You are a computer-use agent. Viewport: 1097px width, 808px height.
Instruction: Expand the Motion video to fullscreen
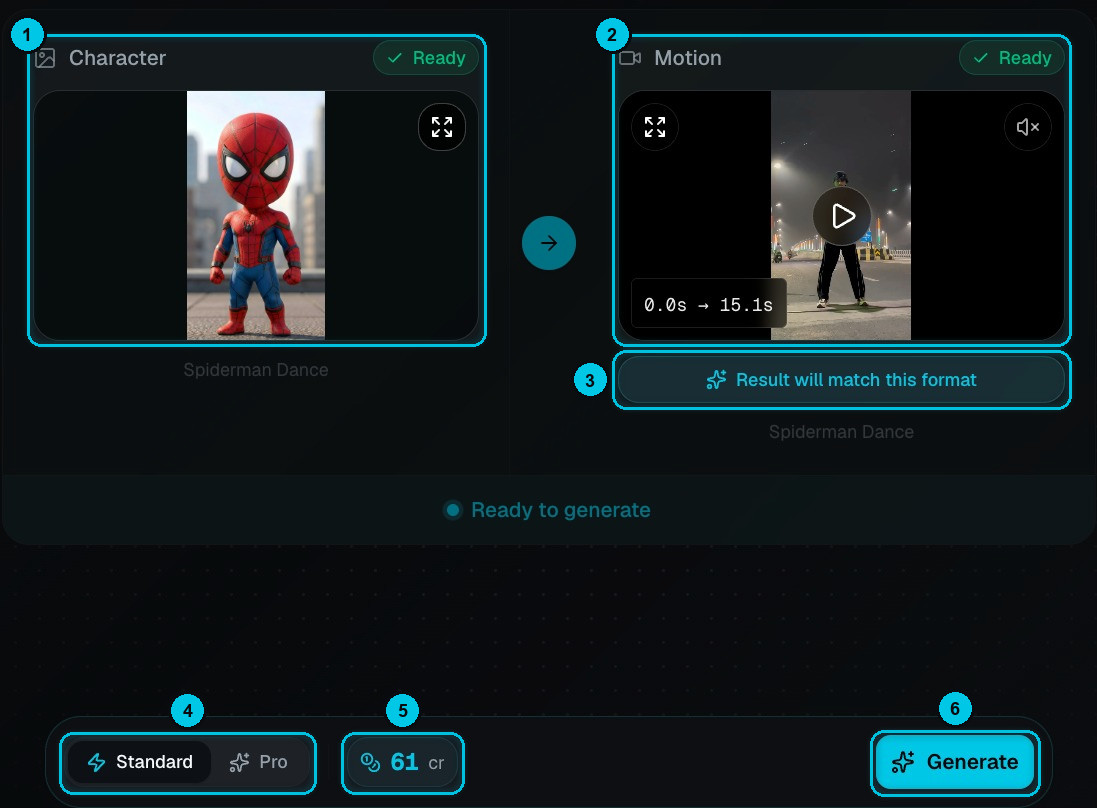click(655, 127)
